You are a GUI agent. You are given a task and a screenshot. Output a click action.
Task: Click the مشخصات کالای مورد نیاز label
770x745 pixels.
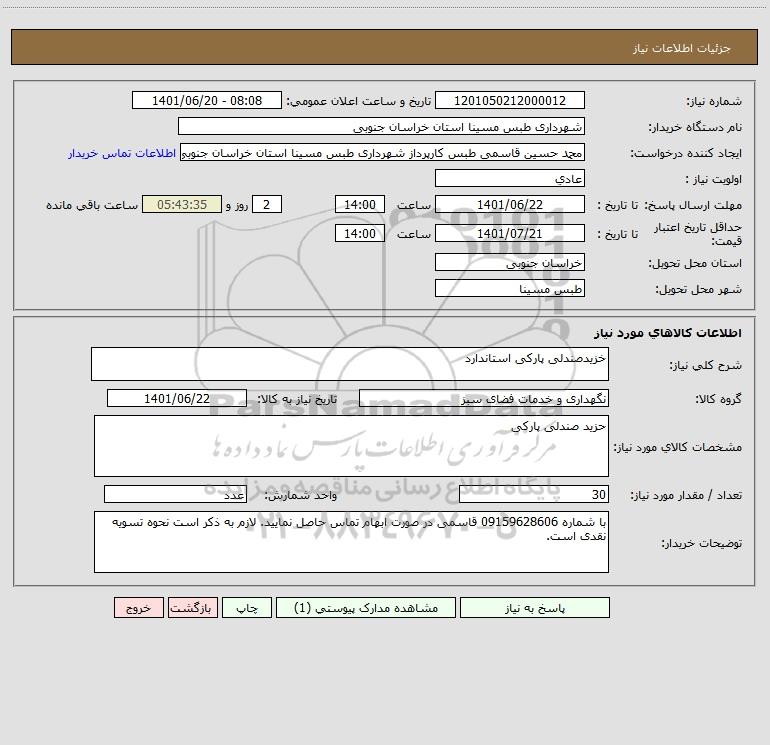coord(678,447)
